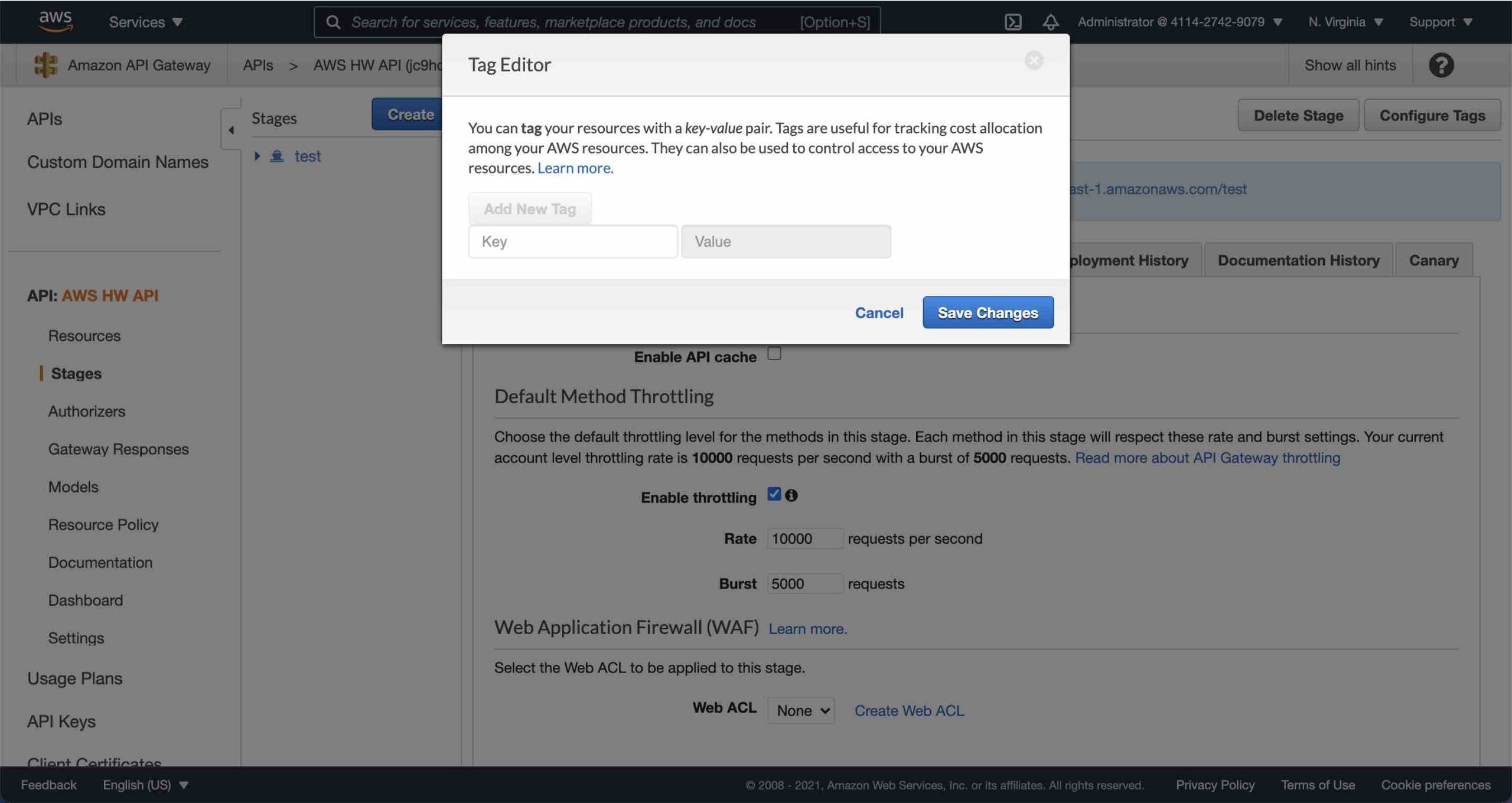Click the search magnifier icon
This screenshot has height=803, width=1512.
pyautogui.click(x=333, y=22)
